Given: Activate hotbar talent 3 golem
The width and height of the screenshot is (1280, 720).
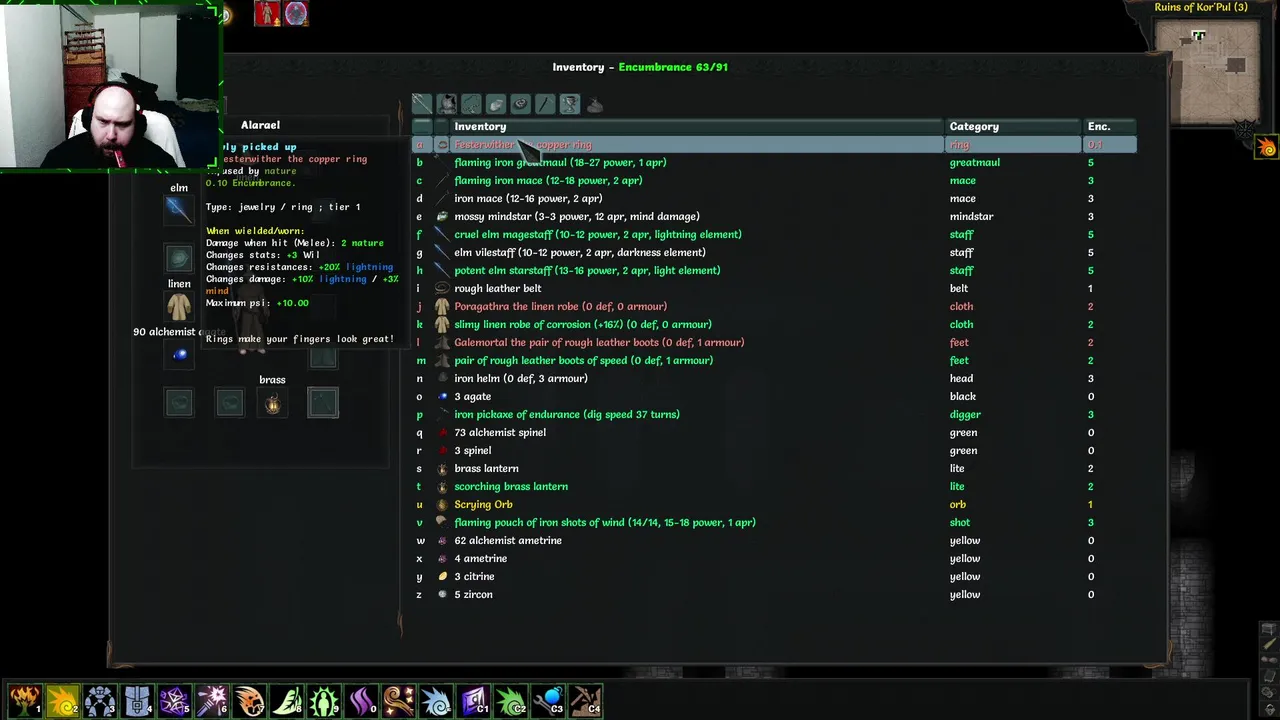Looking at the screenshot, I should click(x=100, y=700).
